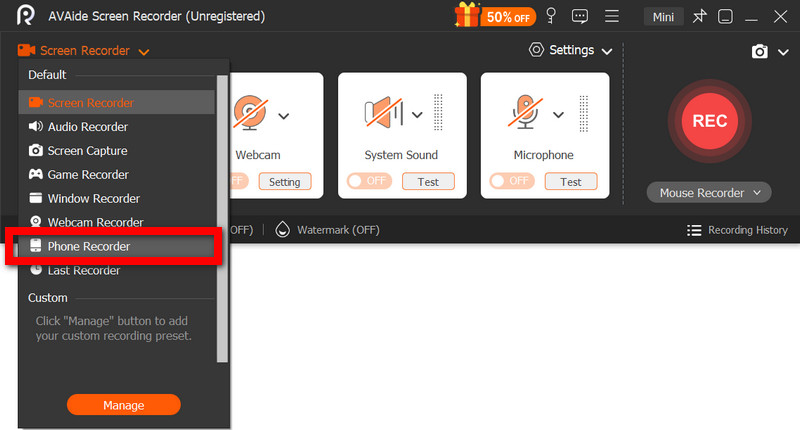Open the webcam source dropdown arrow
The width and height of the screenshot is (800, 430).
point(284,116)
